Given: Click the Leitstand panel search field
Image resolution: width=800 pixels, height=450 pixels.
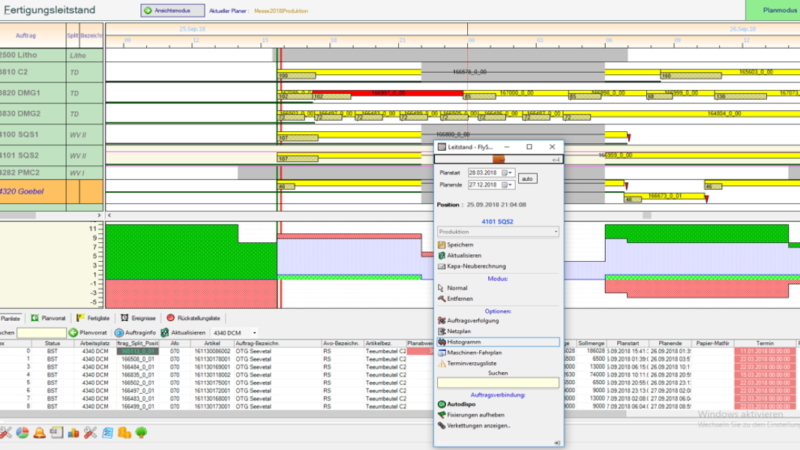Looking at the screenshot, I should pyautogui.click(x=497, y=383).
